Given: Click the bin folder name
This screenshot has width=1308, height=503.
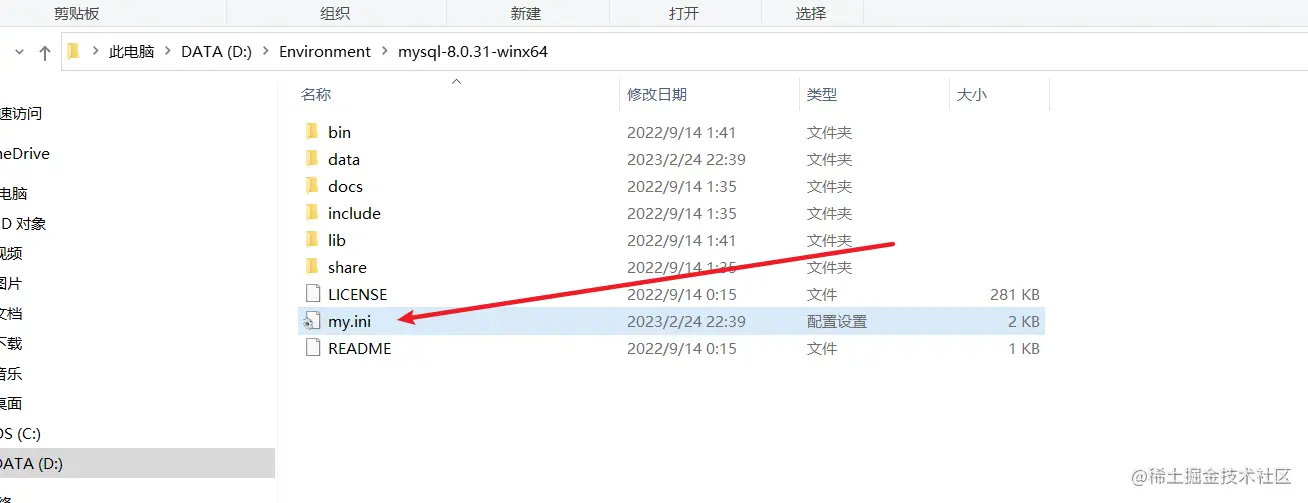Looking at the screenshot, I should 339,132.
